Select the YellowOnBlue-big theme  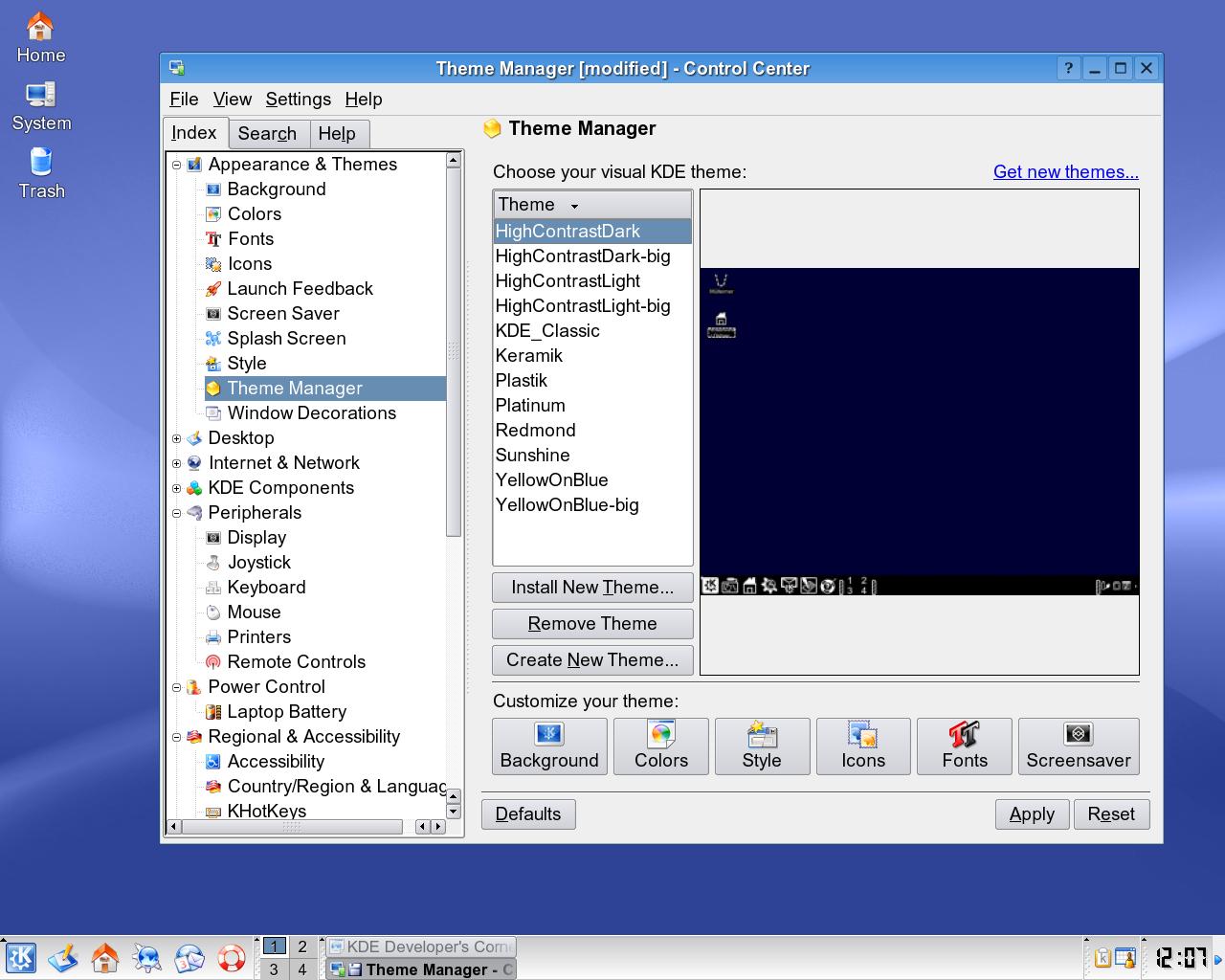(592, 505)
